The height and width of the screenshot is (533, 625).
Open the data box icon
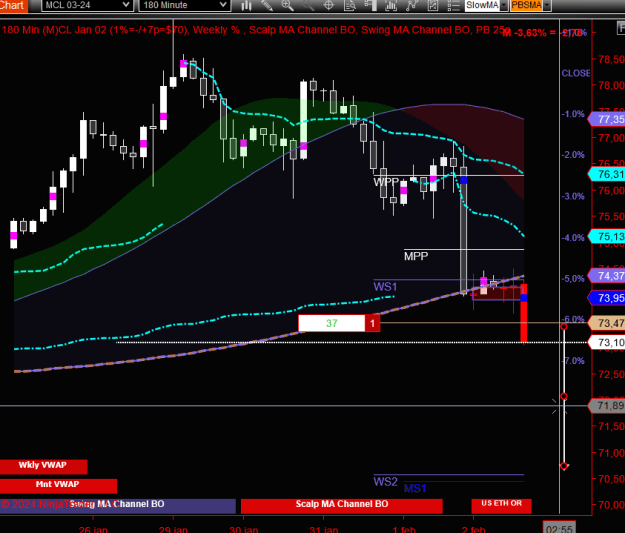350,6
